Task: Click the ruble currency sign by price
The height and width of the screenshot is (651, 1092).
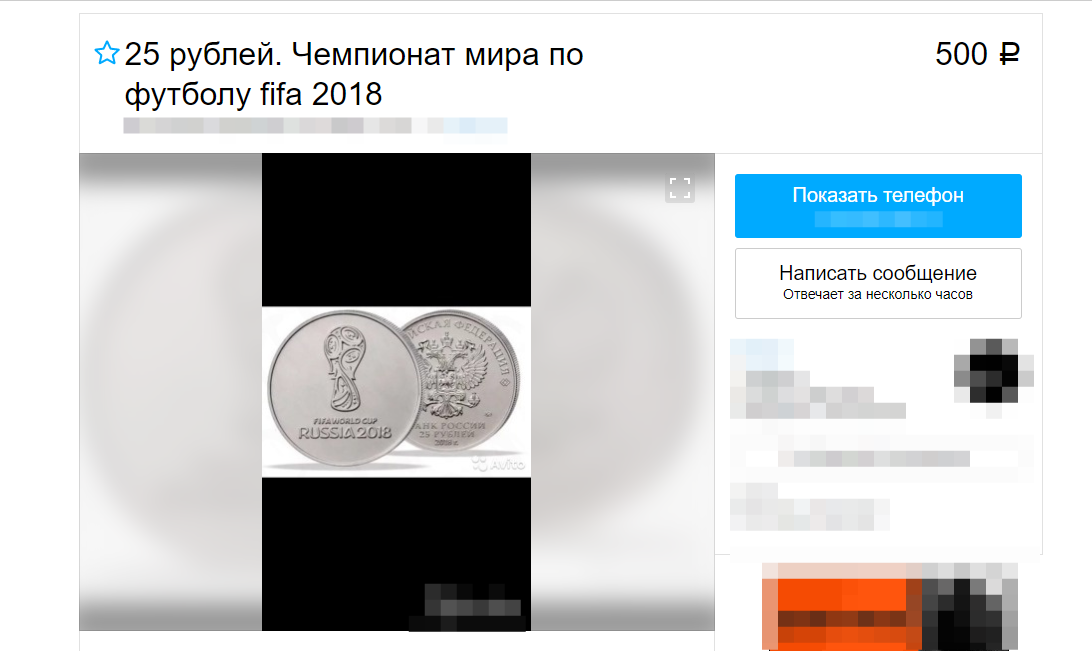Action: click(1009, 54)
